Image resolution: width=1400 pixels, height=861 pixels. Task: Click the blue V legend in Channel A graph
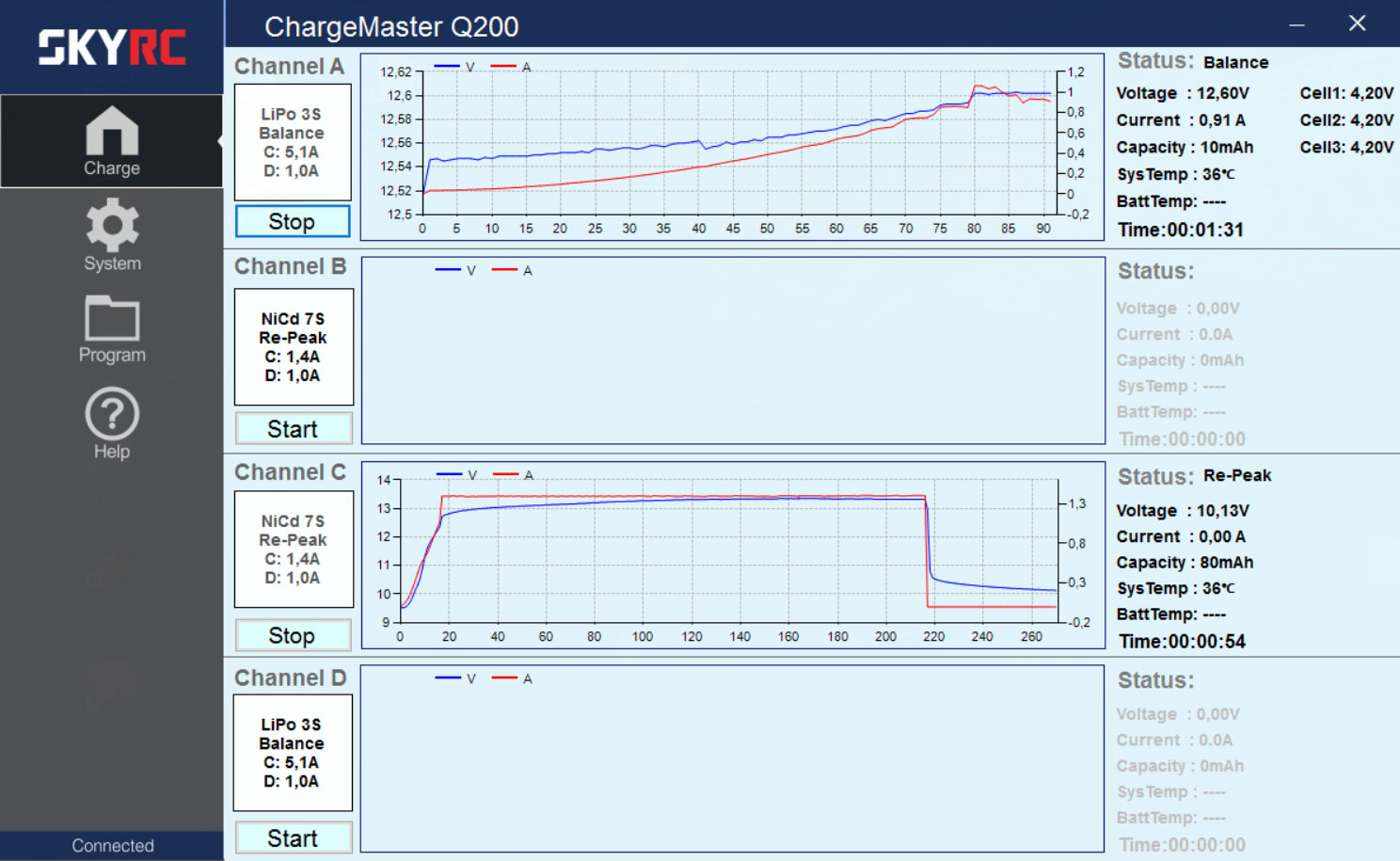point(454,67)
